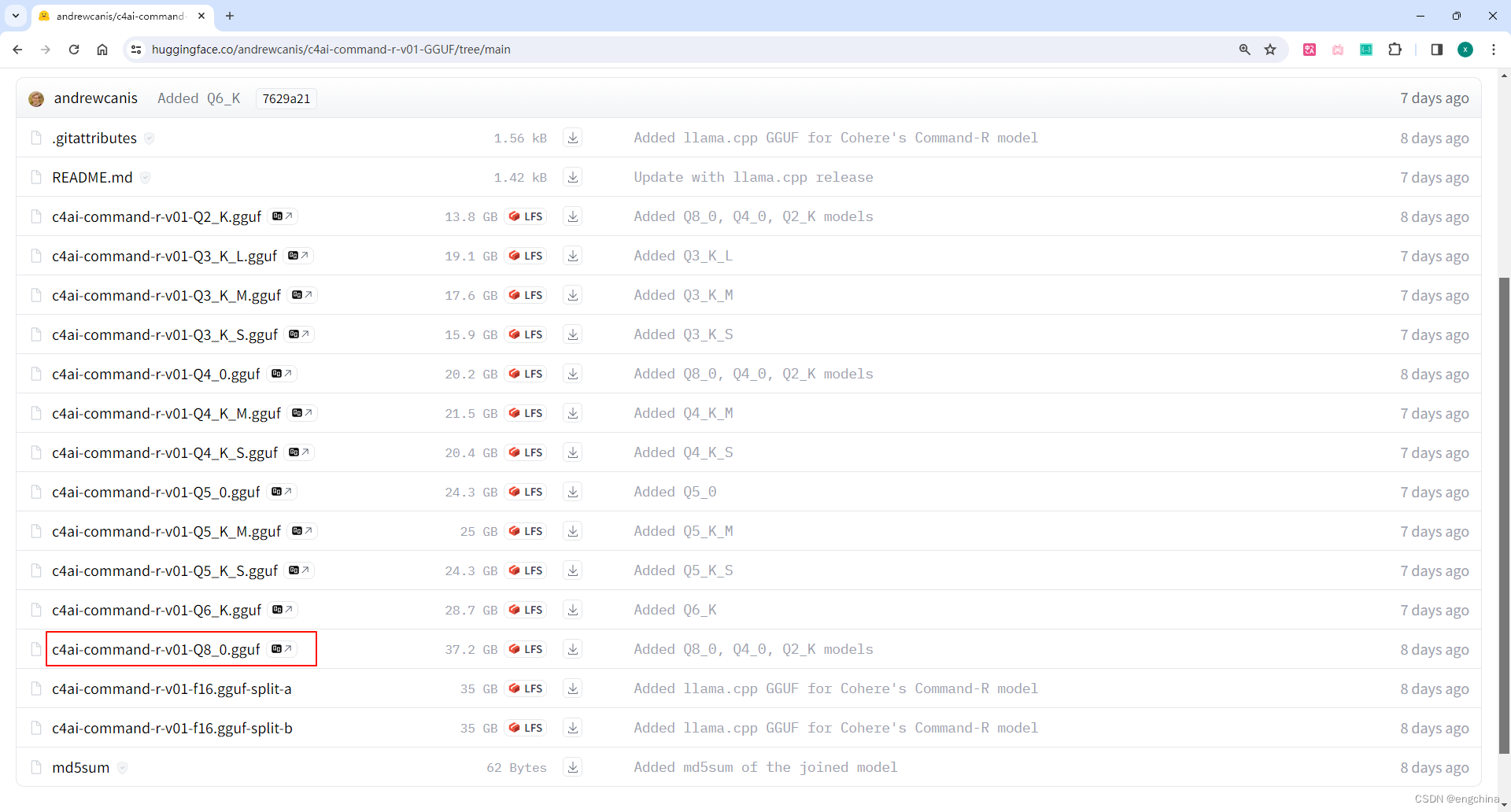Download the Q2_K.gguf model file
This screenshot has height=812, width=1511.
point(573,216)
